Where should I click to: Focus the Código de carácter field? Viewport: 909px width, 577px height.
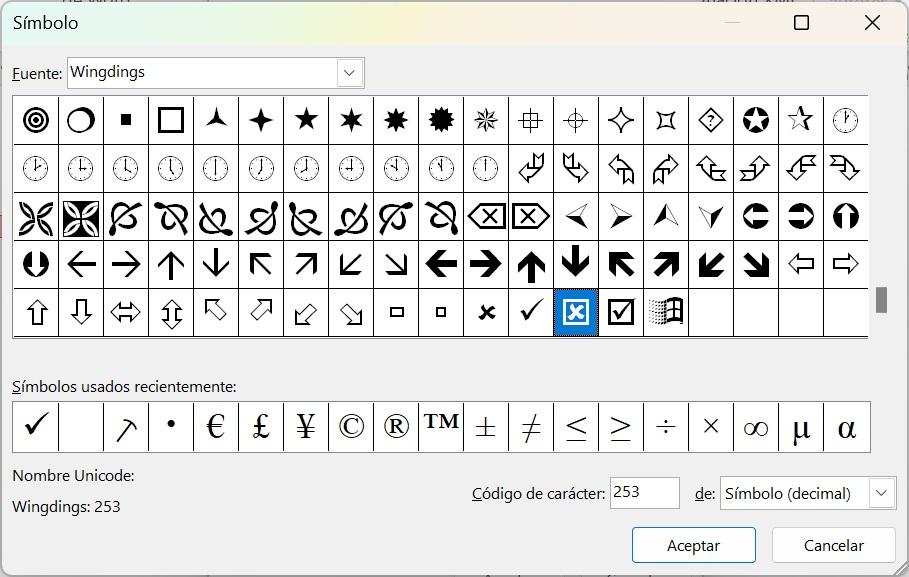point(644,493)
